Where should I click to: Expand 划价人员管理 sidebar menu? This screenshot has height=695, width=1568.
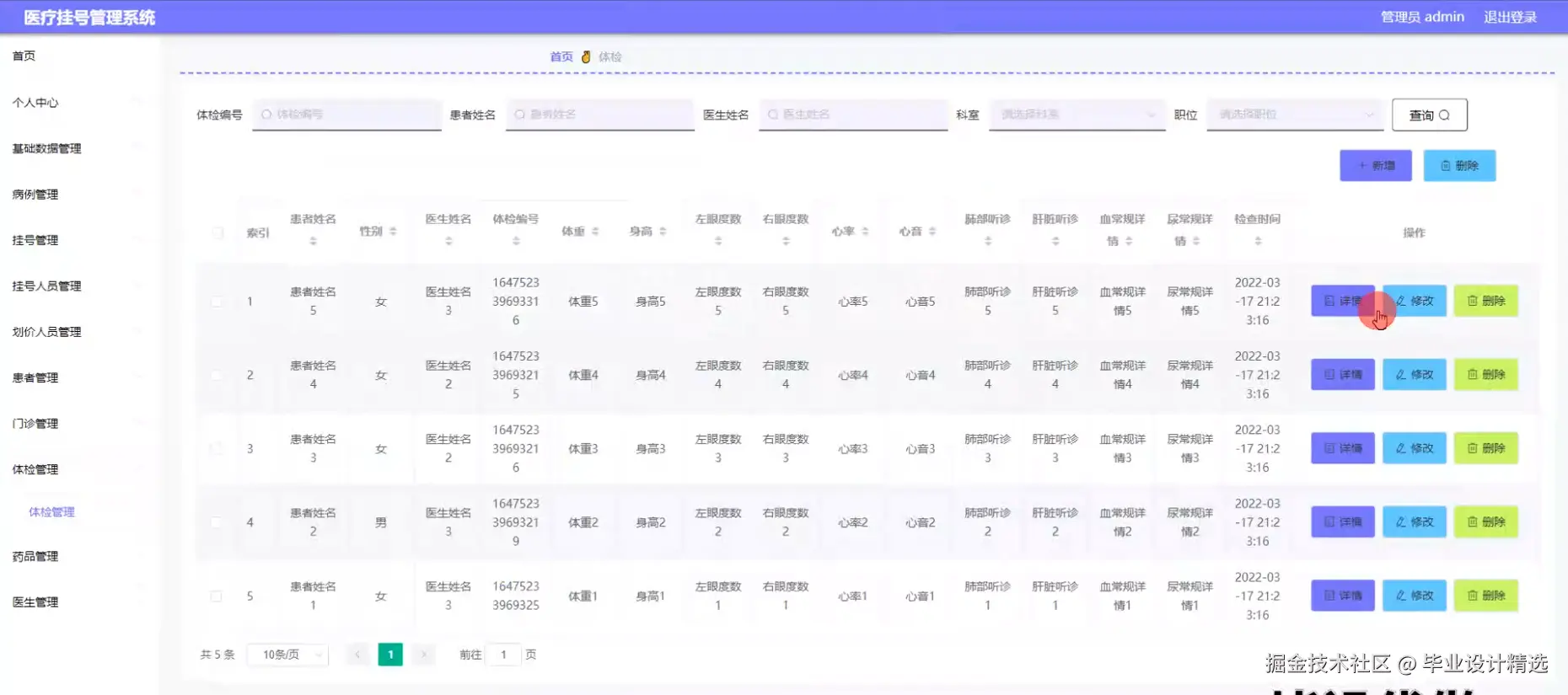79,332
